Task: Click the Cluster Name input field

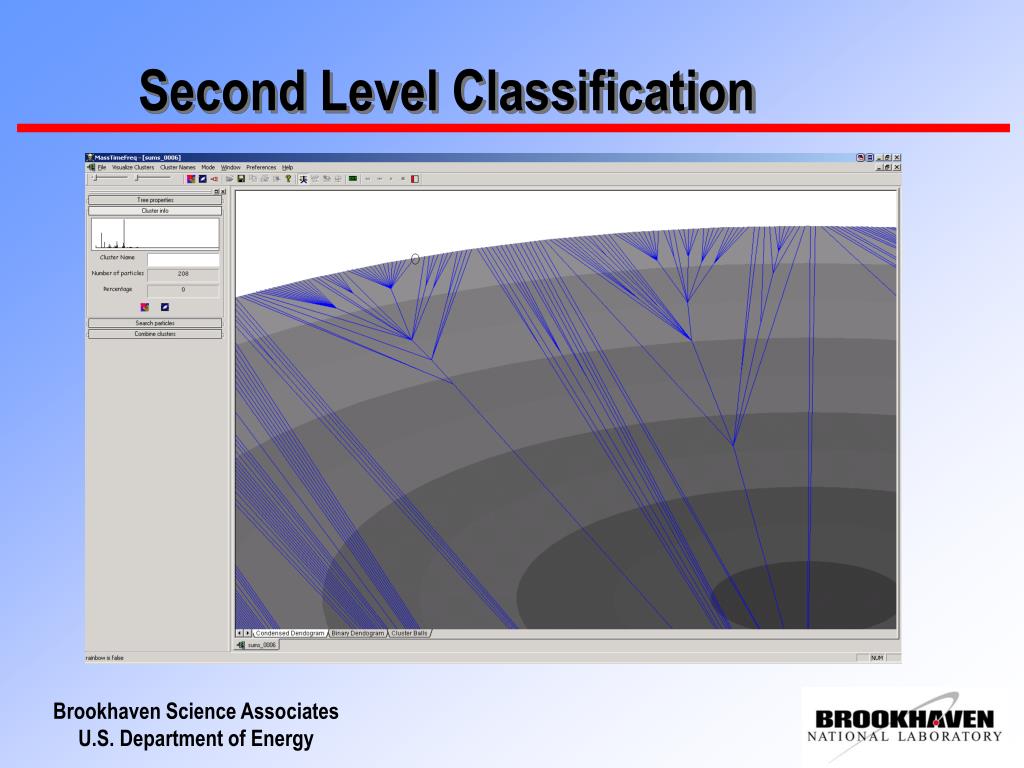Action: (183, 259)
